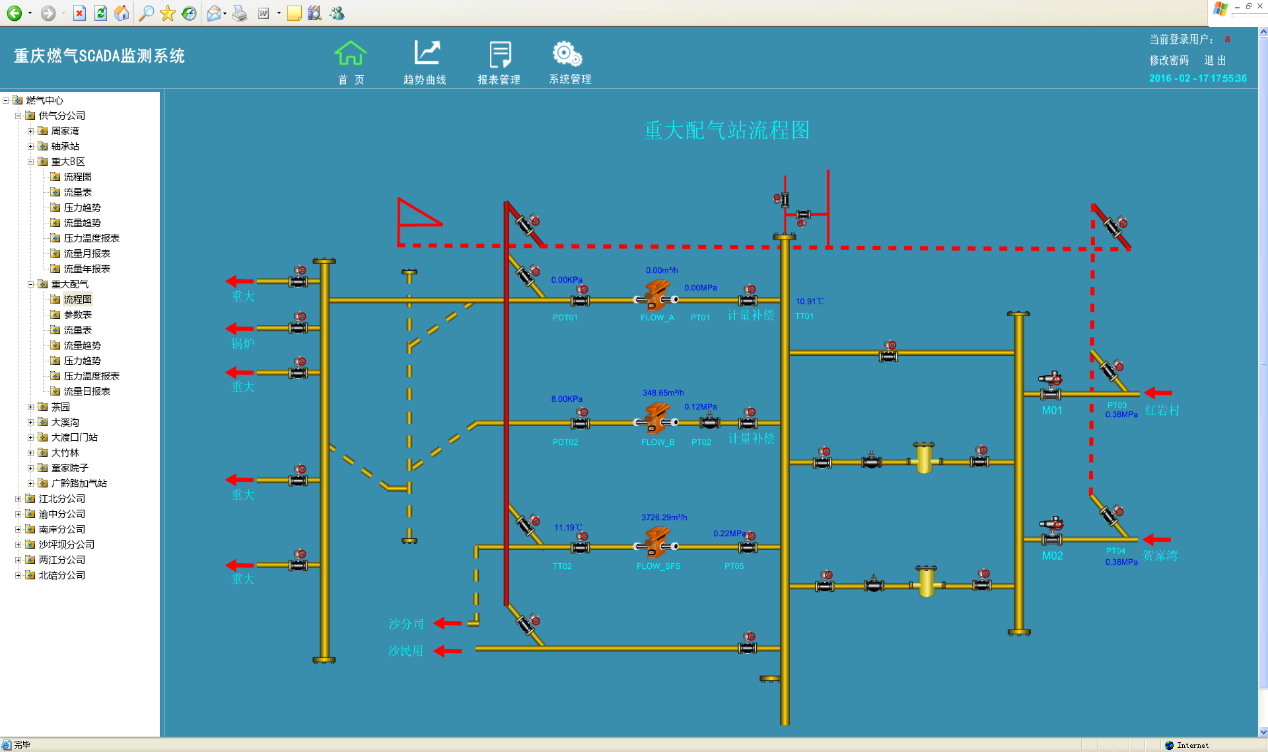Image resolution: width=1268 pixels, height=752 pixels.
Task: Click the 修改密码 change password link
Action: (1169, 60)
